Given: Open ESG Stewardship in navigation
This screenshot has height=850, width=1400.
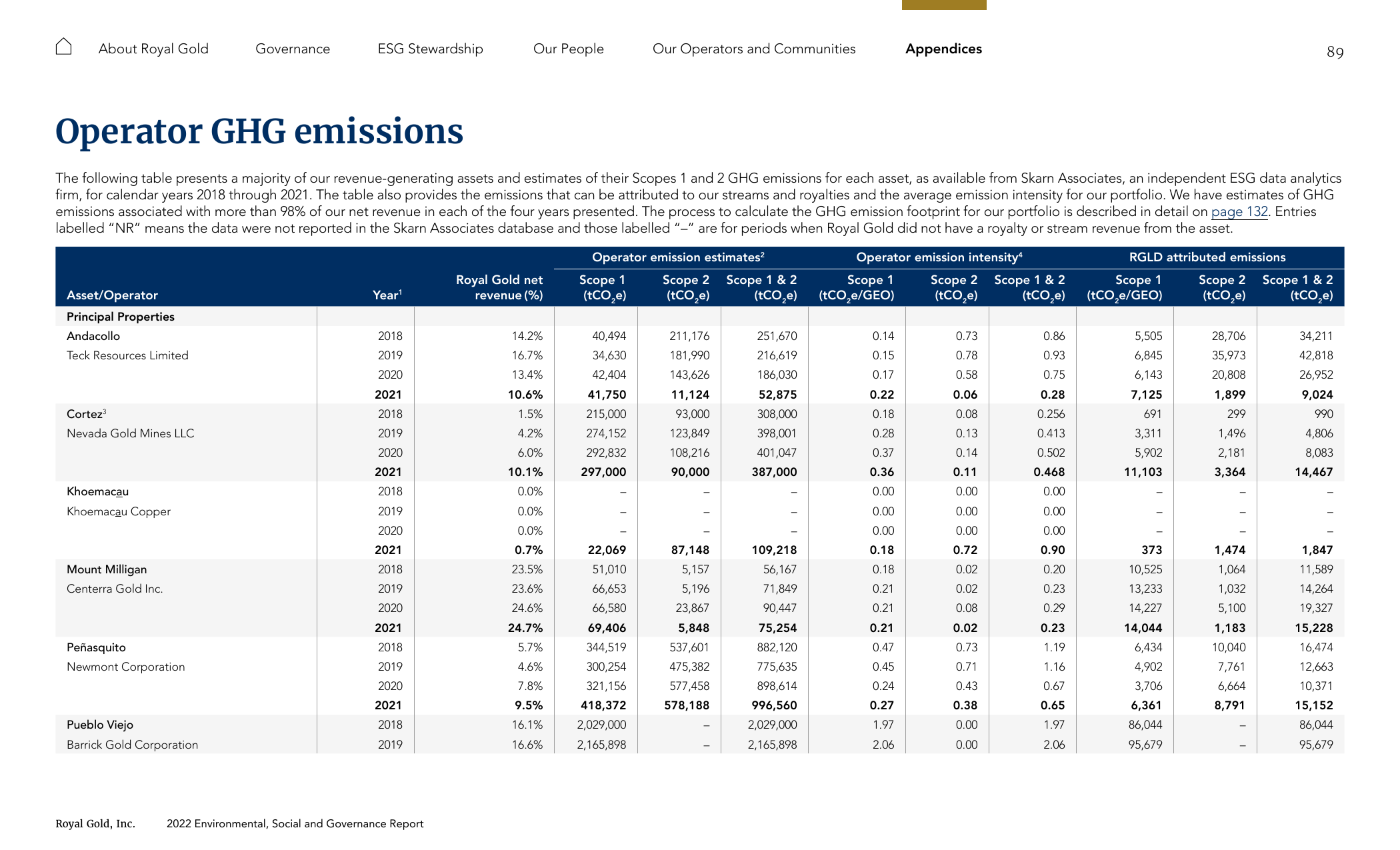Looking at the screenshot, I should pos(430,49).
